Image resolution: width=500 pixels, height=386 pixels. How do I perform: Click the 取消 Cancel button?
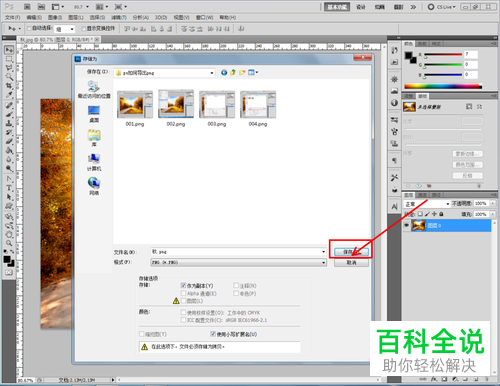(x=351, y=262)
